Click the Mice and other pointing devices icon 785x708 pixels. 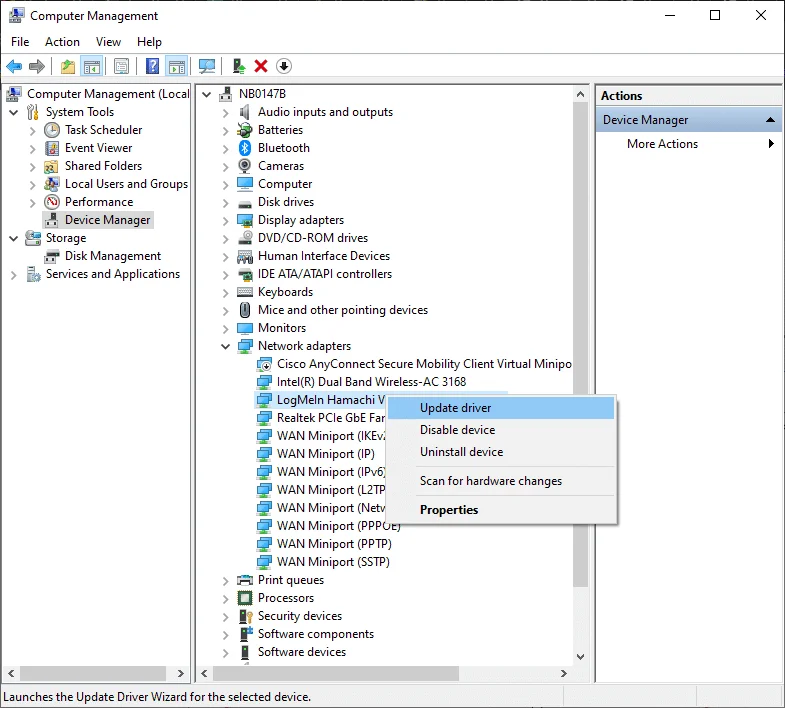(245, 310)
